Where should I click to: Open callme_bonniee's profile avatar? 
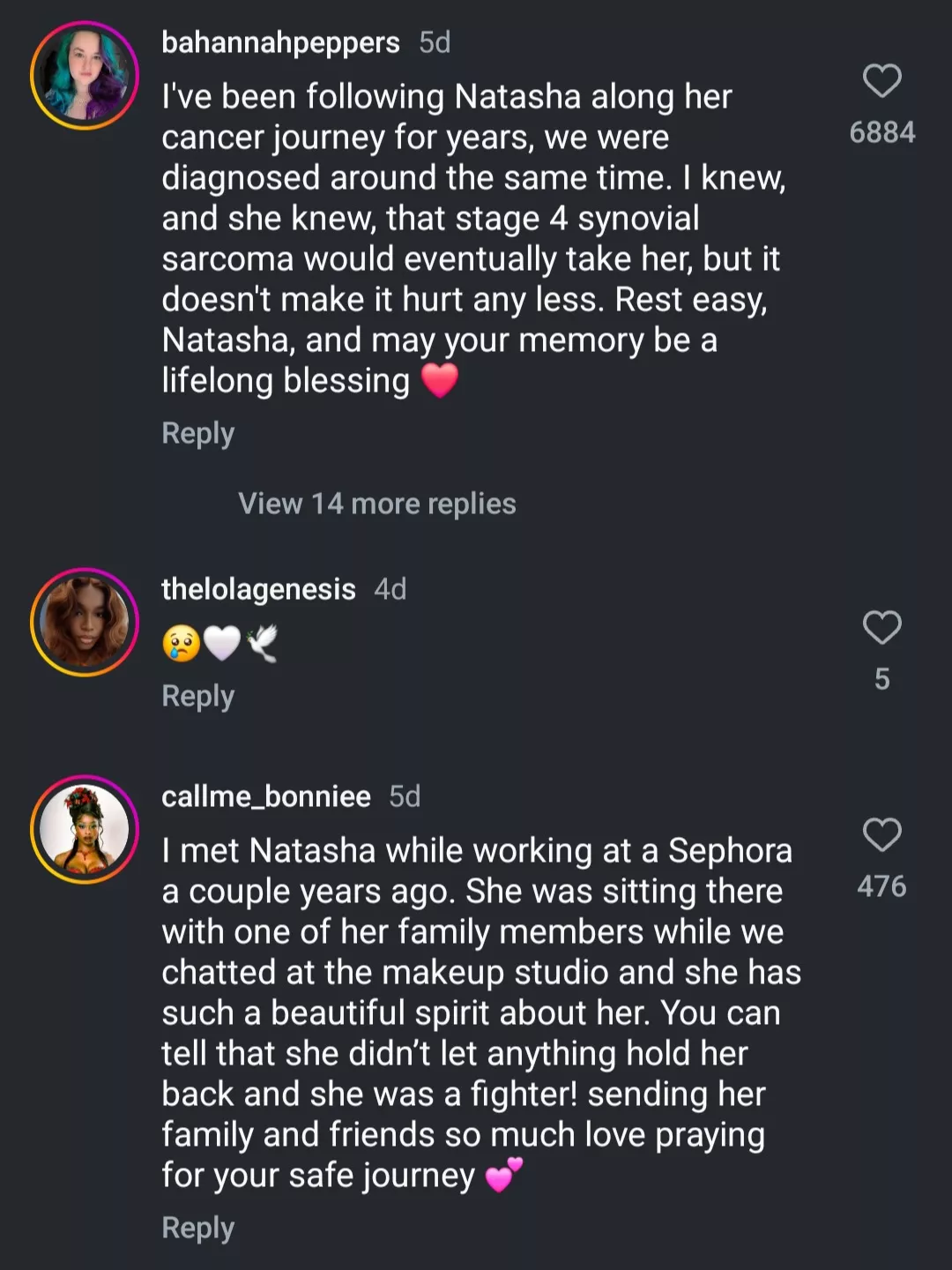(x=85, y=830)
